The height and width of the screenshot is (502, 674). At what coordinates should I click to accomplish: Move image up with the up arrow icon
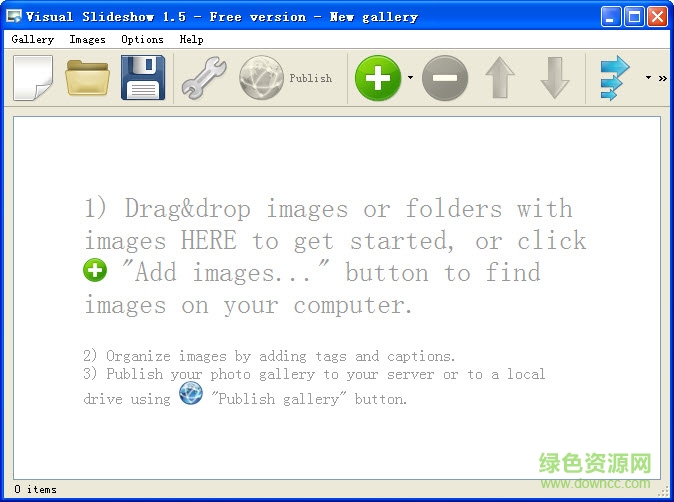(500, 78)
